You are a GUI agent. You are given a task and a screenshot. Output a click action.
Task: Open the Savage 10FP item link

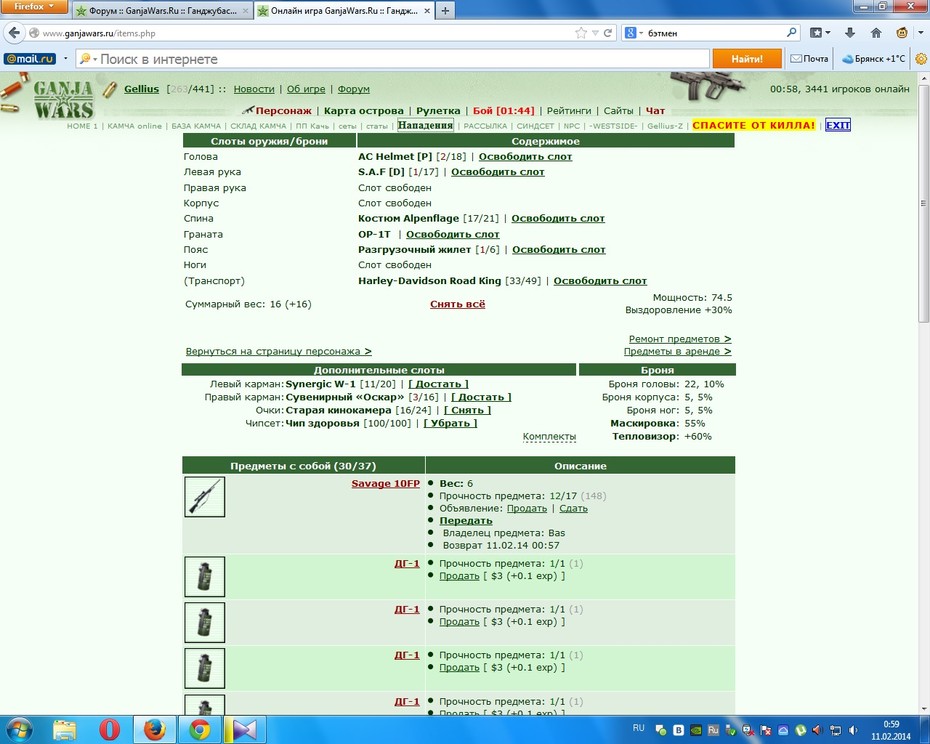pos(386,484)
